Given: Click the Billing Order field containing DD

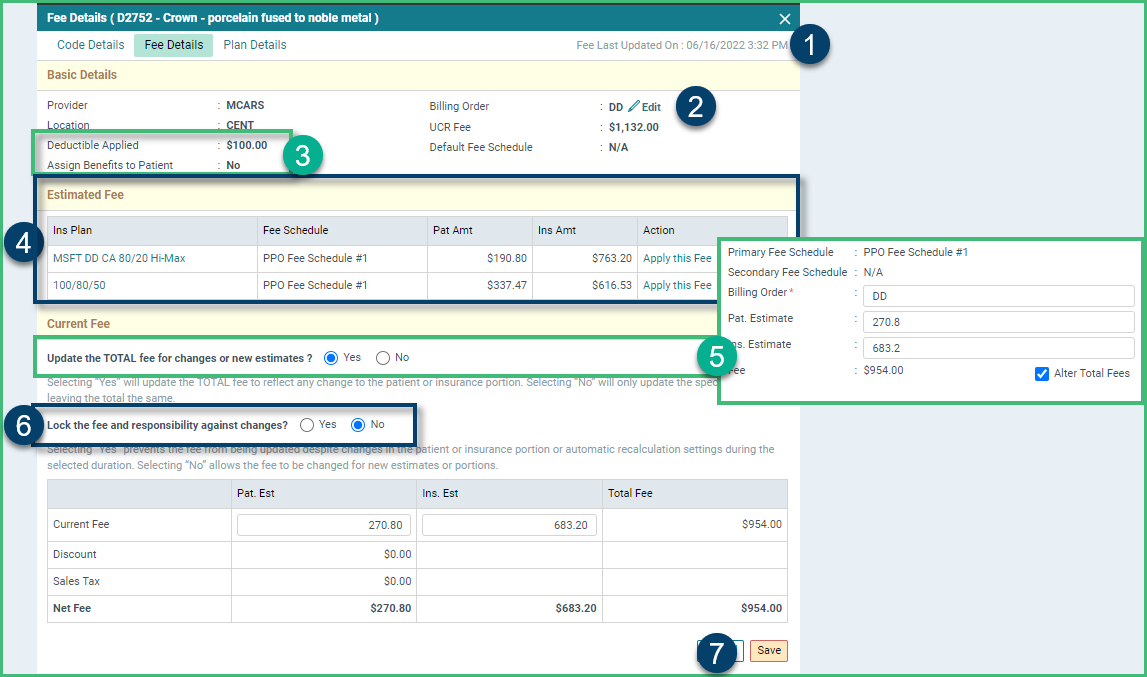Looking at the screenshot, I should click(x=999, y=296).
